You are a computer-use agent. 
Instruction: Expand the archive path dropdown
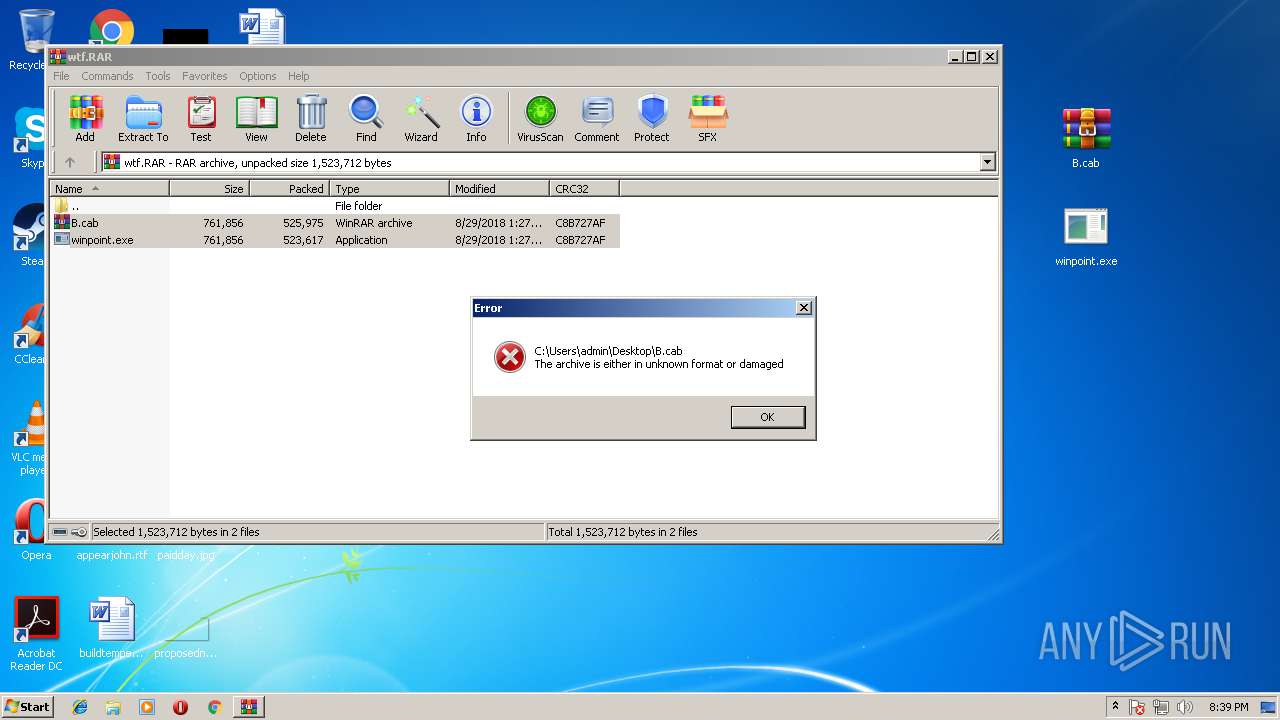pyautogui.click(x=988, y=162)
